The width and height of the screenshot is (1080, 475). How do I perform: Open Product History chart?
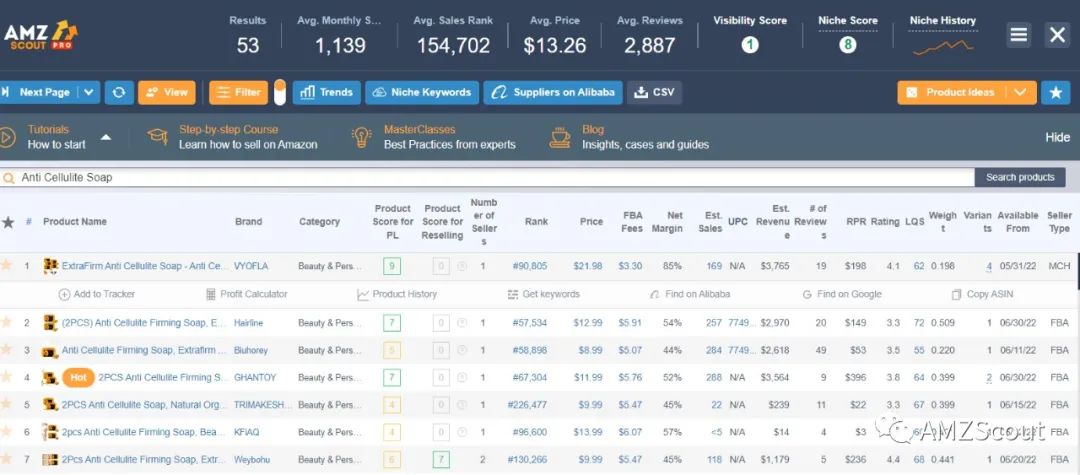[x=397, y=294]
